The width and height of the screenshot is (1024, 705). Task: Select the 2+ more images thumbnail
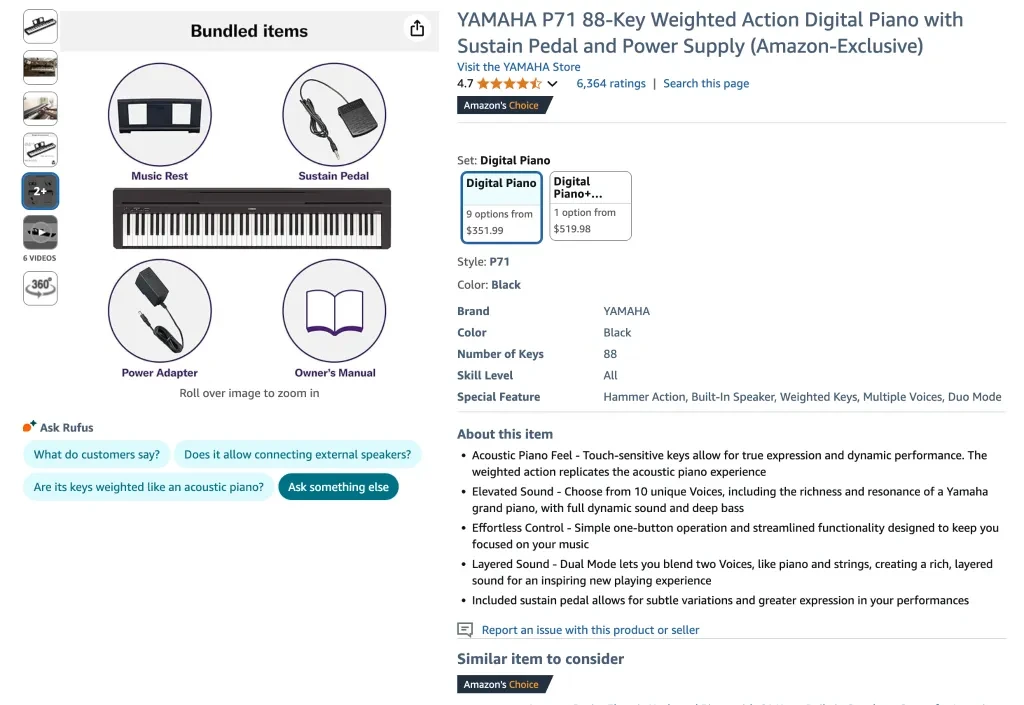(40, 190)
